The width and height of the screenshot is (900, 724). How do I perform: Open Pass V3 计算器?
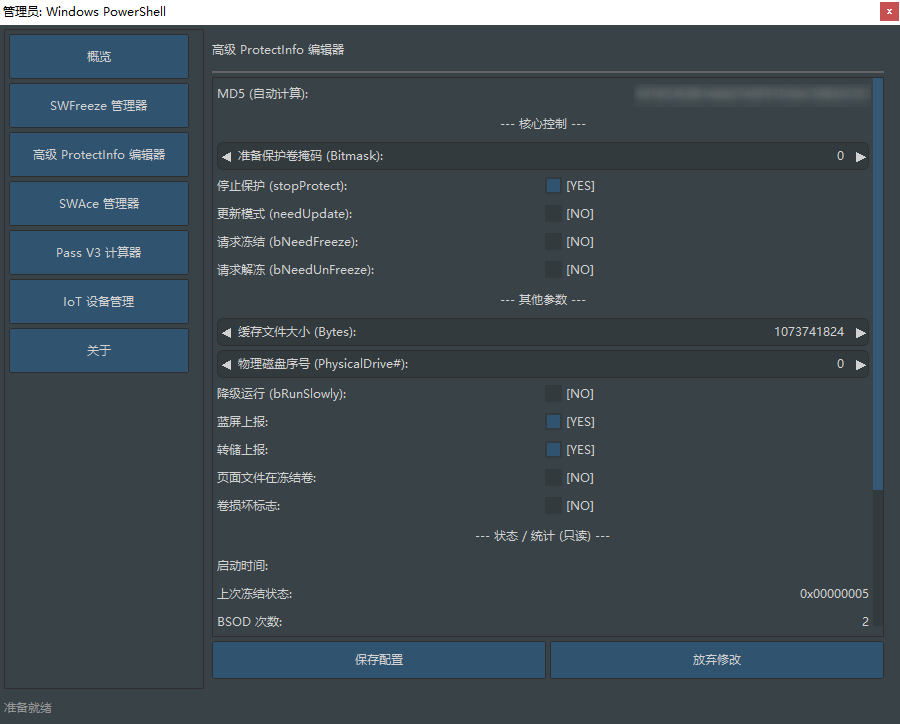tap(99, 253)
